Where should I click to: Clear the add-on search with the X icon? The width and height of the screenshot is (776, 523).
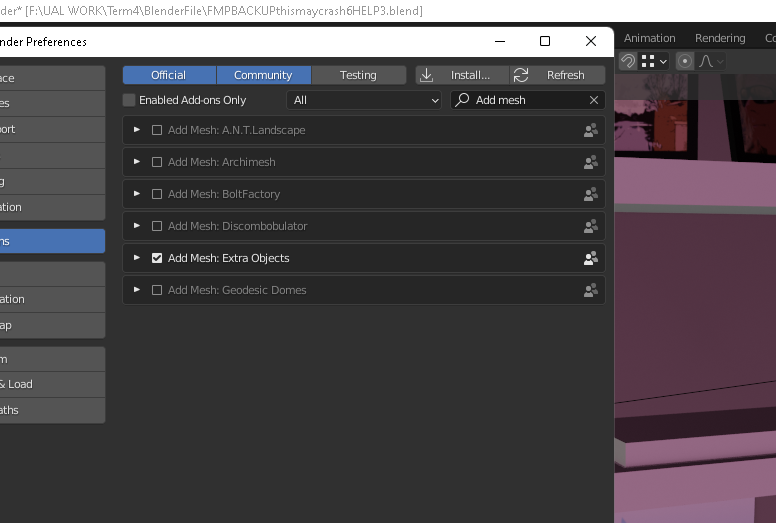tap(594, 100)
